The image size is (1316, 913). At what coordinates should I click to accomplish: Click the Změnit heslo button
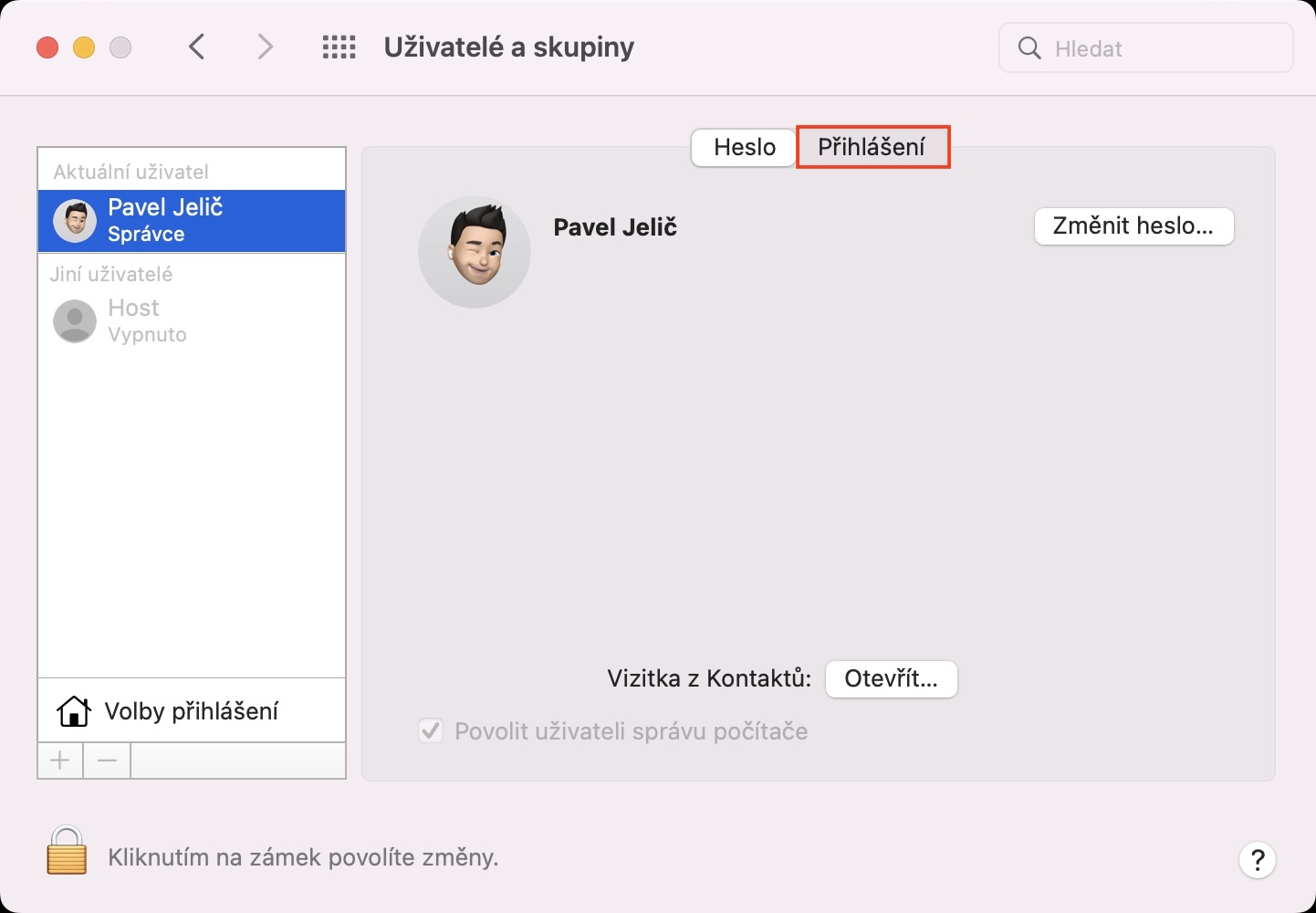(x=1133, y=226)
